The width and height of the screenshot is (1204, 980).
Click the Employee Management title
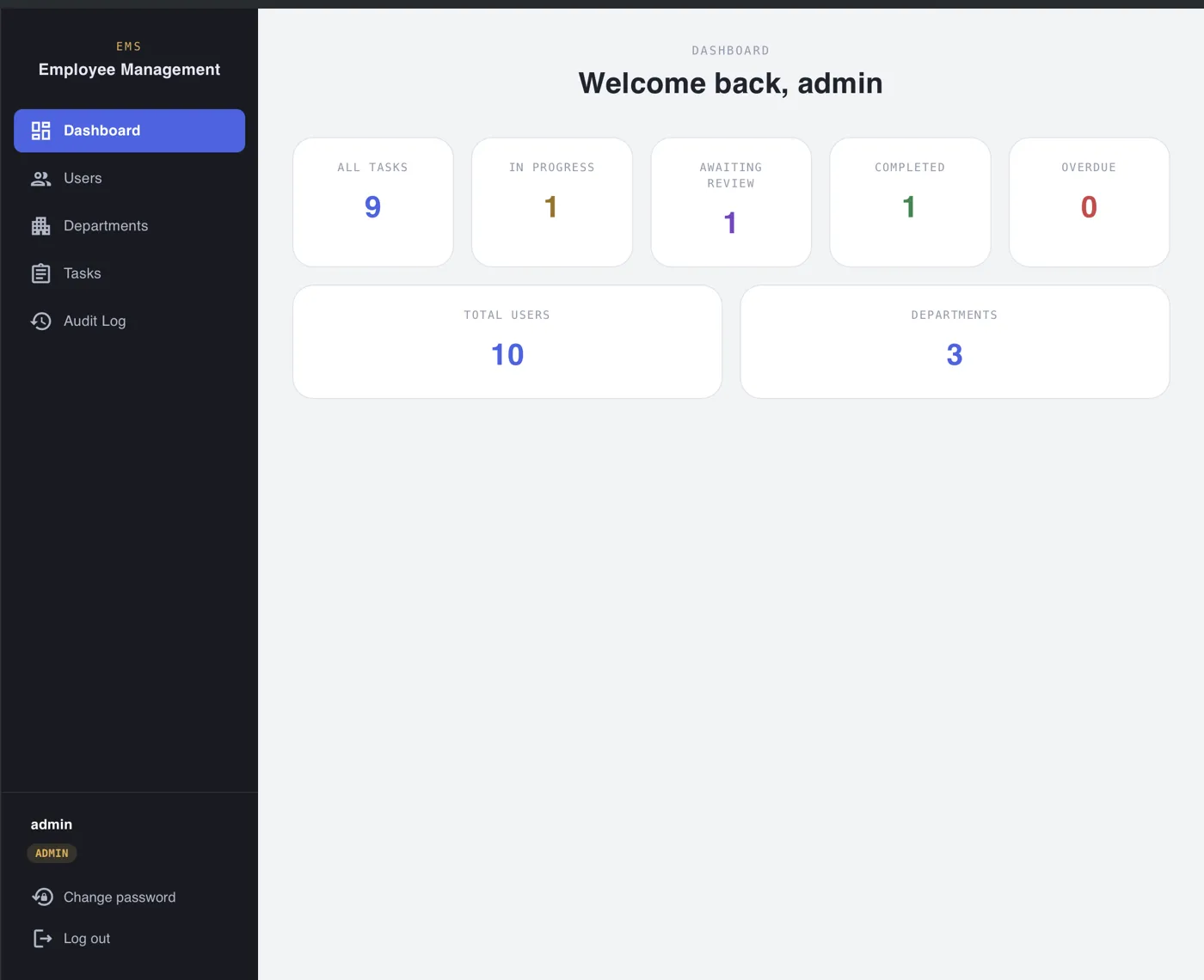tap(129, 70)
